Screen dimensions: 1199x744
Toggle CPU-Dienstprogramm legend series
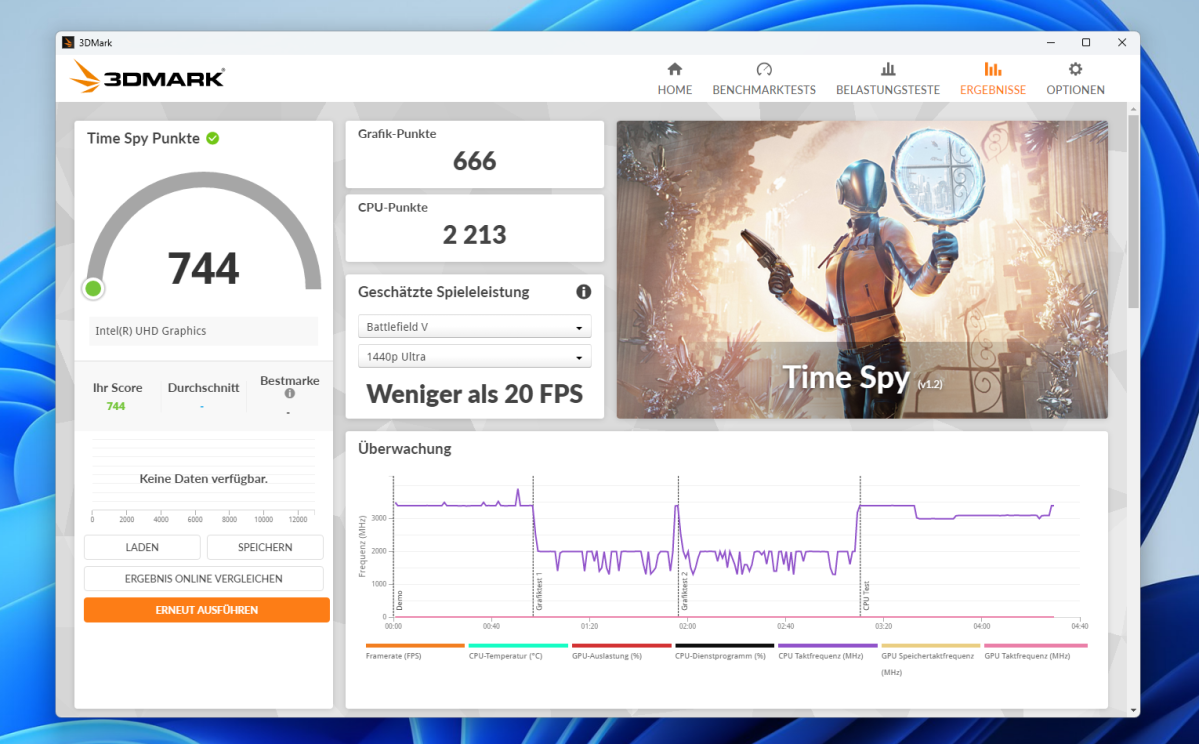(x=724, y=651)
